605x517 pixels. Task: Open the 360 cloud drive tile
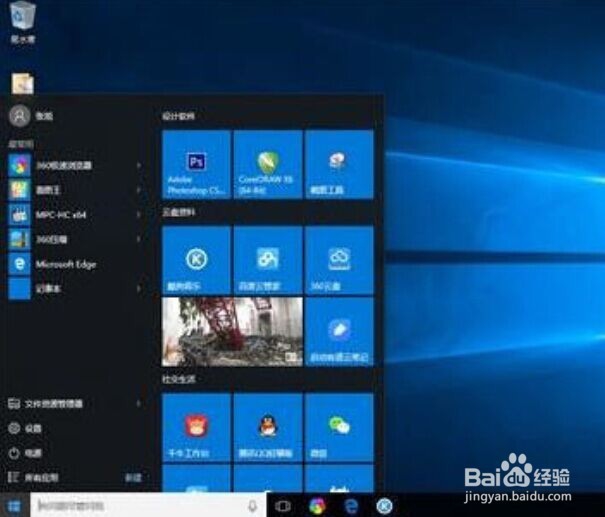(x=339, y=260)
